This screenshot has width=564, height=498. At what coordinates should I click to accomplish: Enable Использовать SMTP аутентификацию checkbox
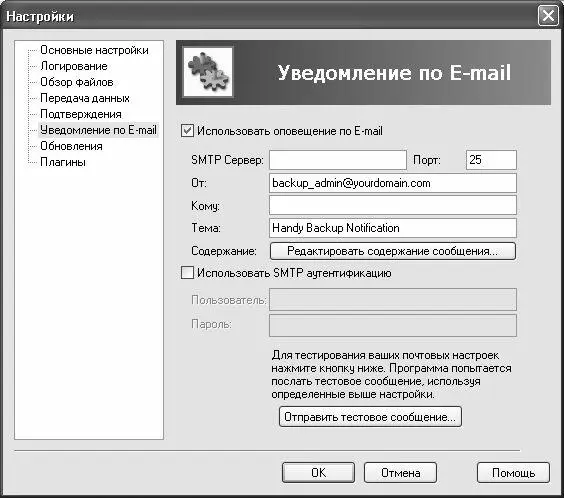(x=187, y=273)
